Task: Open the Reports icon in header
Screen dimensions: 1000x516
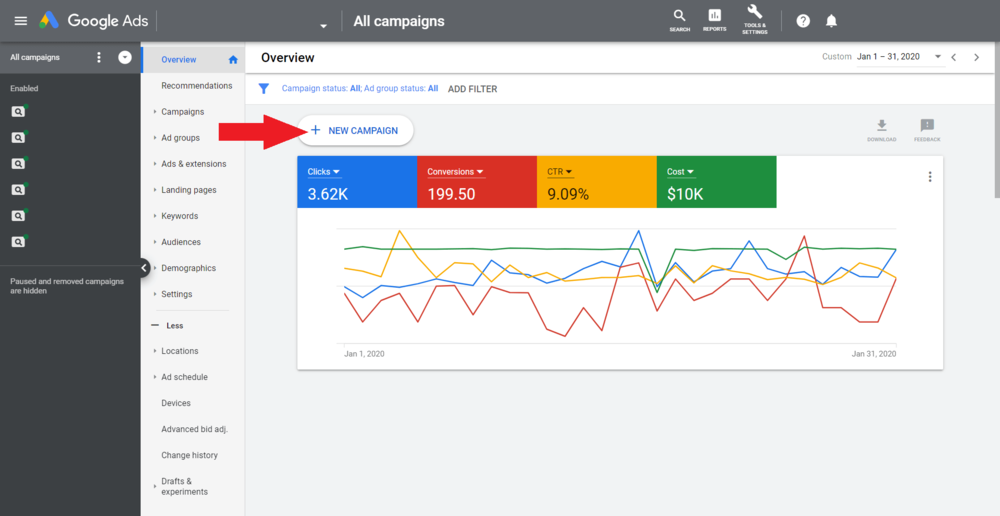Action: click(714, 19)
